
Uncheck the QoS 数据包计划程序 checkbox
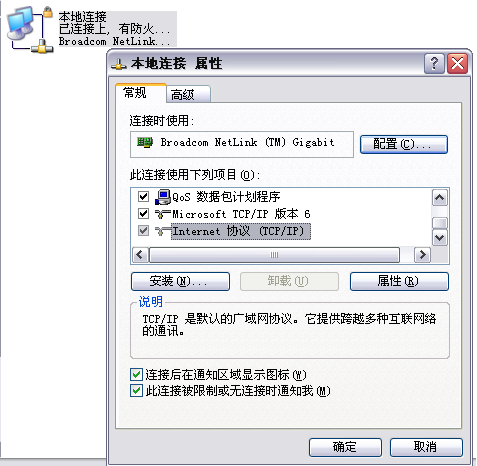[x=143, y=196]
